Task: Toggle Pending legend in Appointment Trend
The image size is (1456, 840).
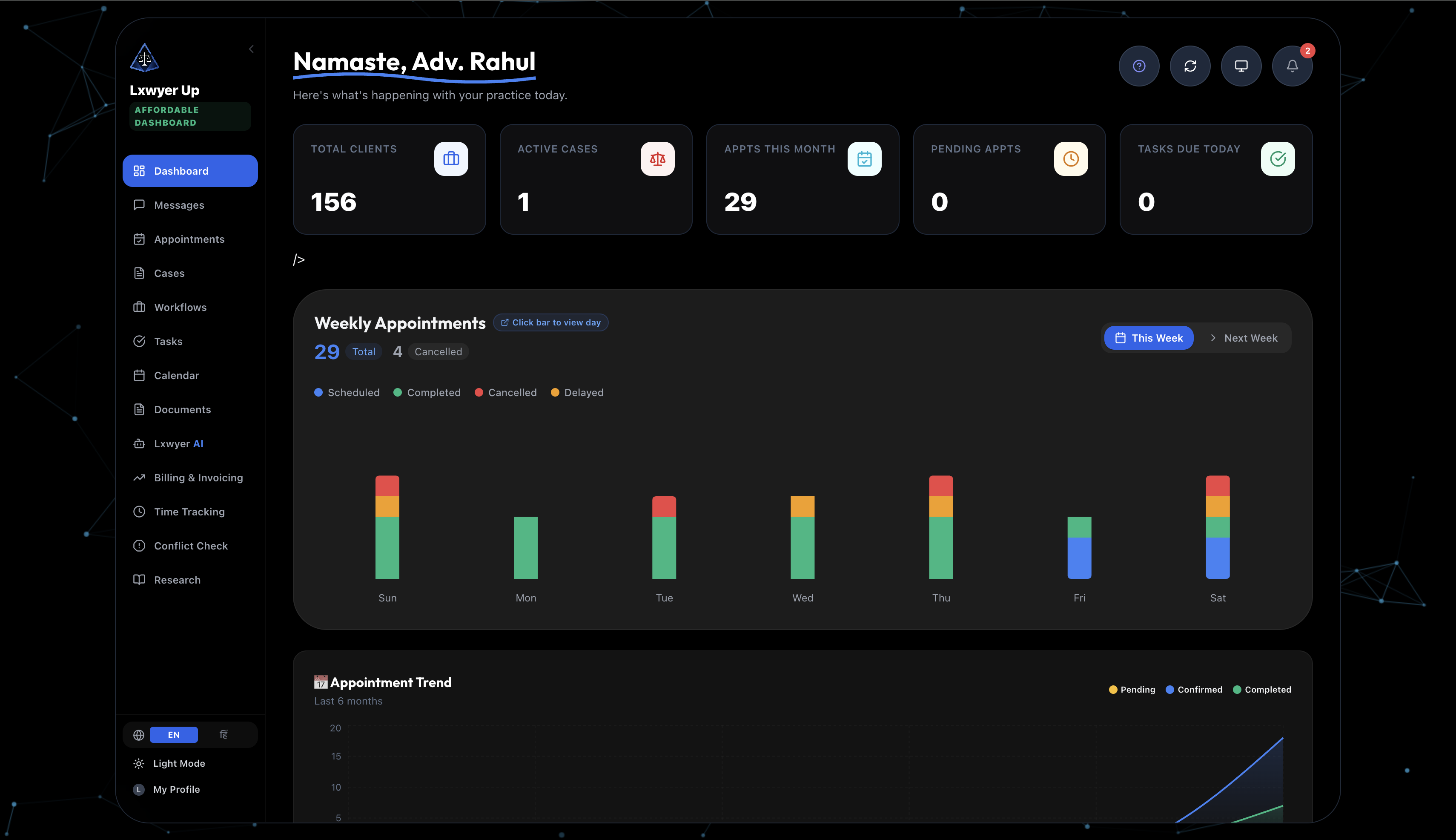Action: [1132, 690]
